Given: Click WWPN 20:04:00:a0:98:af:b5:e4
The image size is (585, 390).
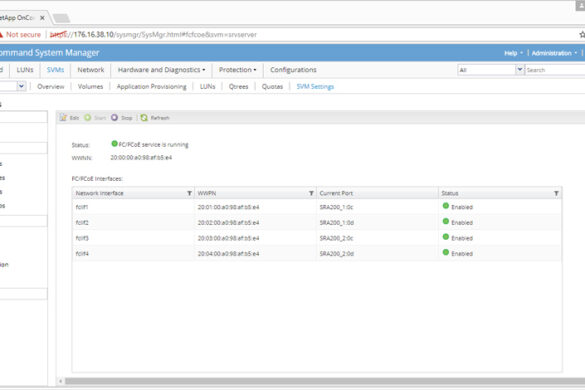Looking at the screenshot, I should coord(228,254).
